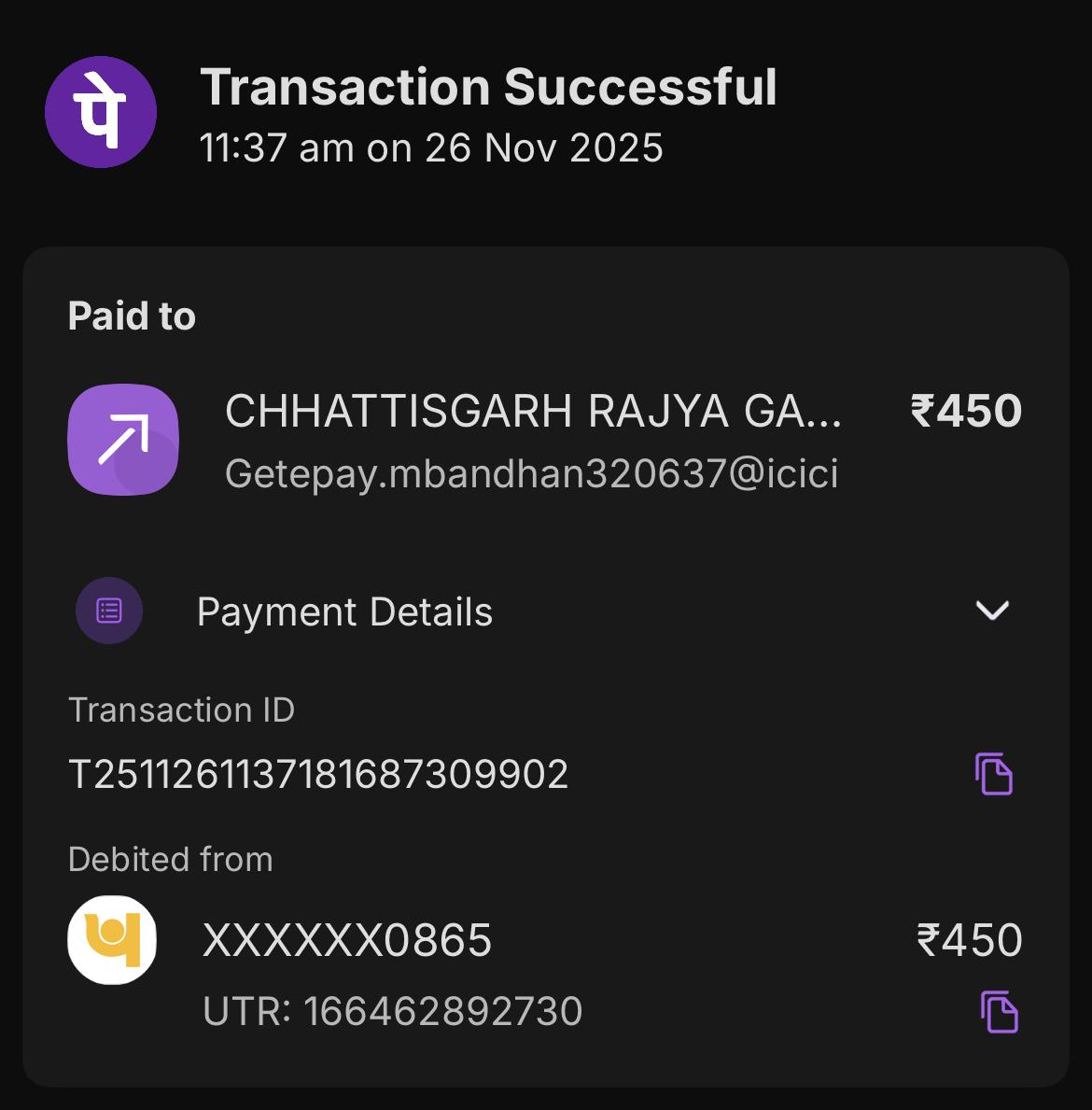Viewport: 1092px width, 1110px height.
Task: Select the Getepay.mbandhan320637@icici UPI ID
Action: 531,474
